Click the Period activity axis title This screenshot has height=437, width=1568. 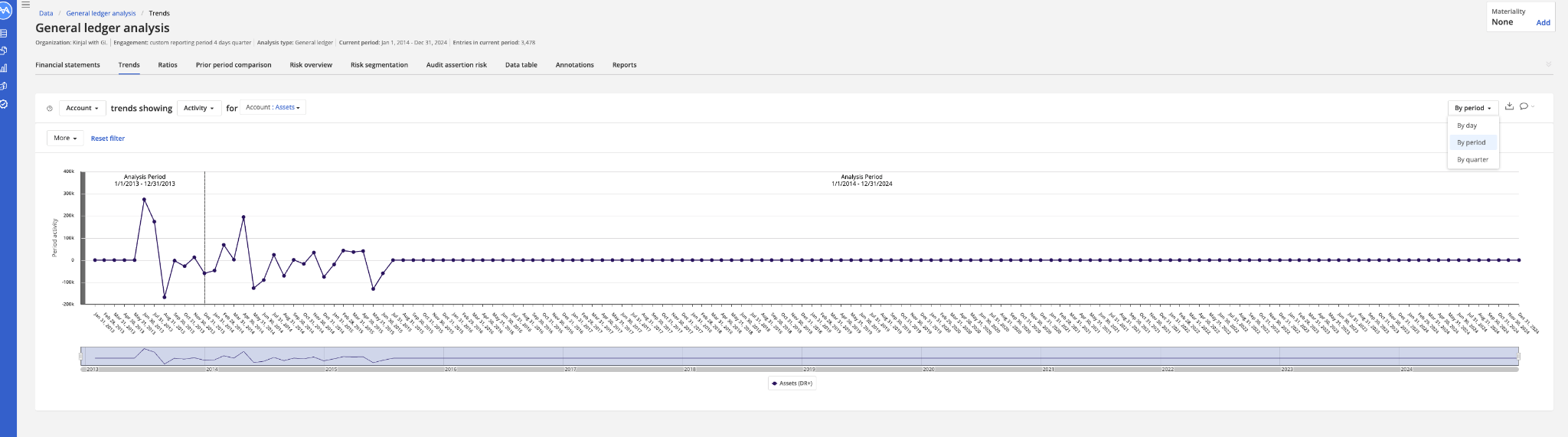54,238
